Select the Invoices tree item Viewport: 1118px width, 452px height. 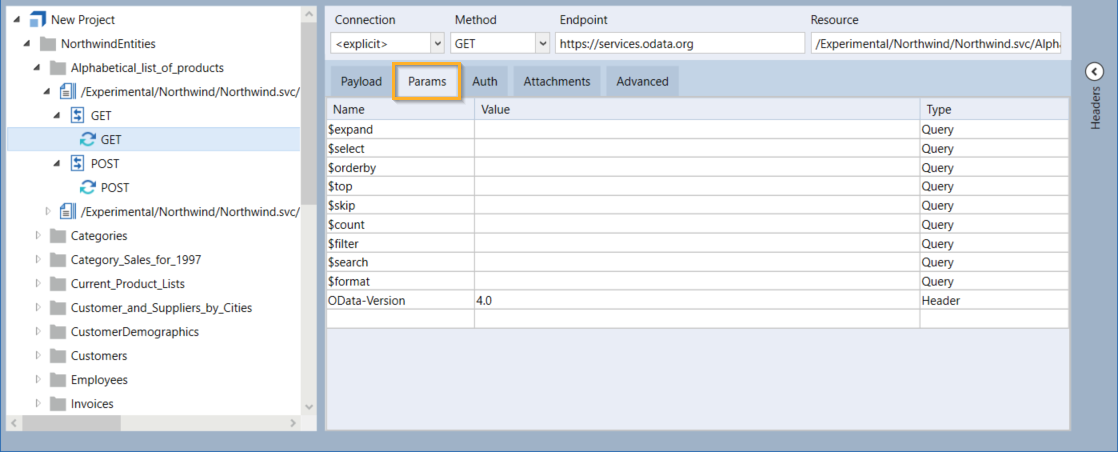pyautogui.click(x=92, y=404)
